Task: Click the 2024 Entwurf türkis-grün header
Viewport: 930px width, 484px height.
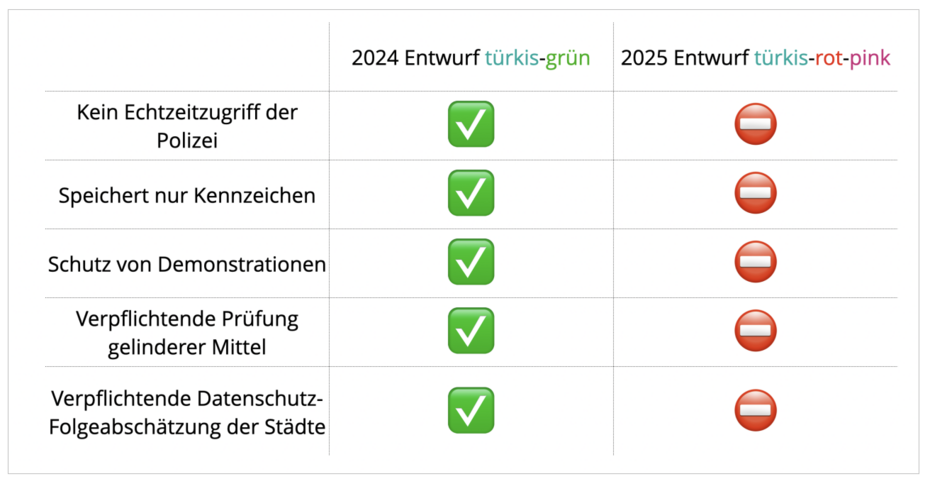Action: (470, 58)
